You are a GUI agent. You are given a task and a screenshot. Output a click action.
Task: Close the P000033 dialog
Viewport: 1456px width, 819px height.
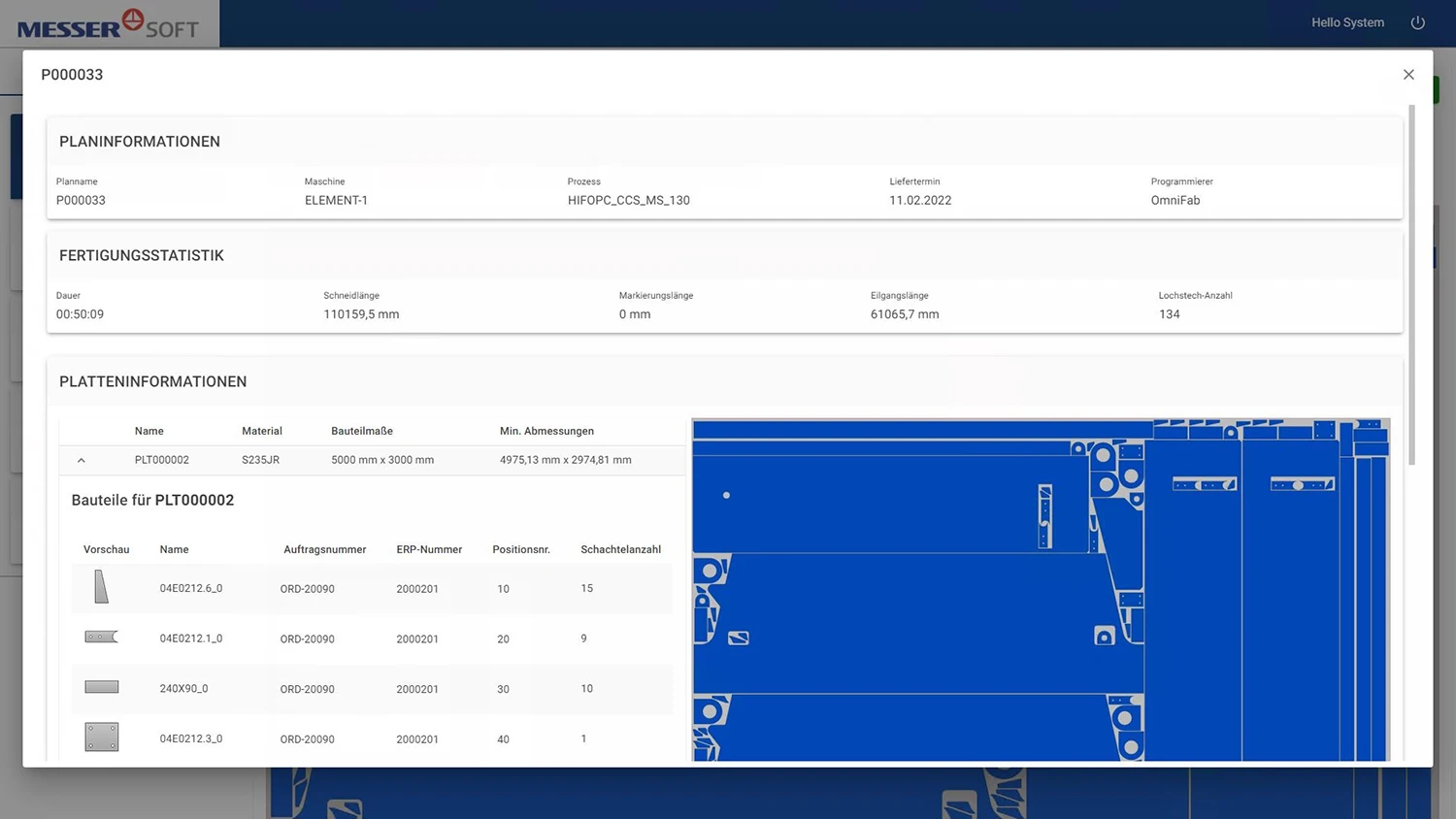point(1408,75)
